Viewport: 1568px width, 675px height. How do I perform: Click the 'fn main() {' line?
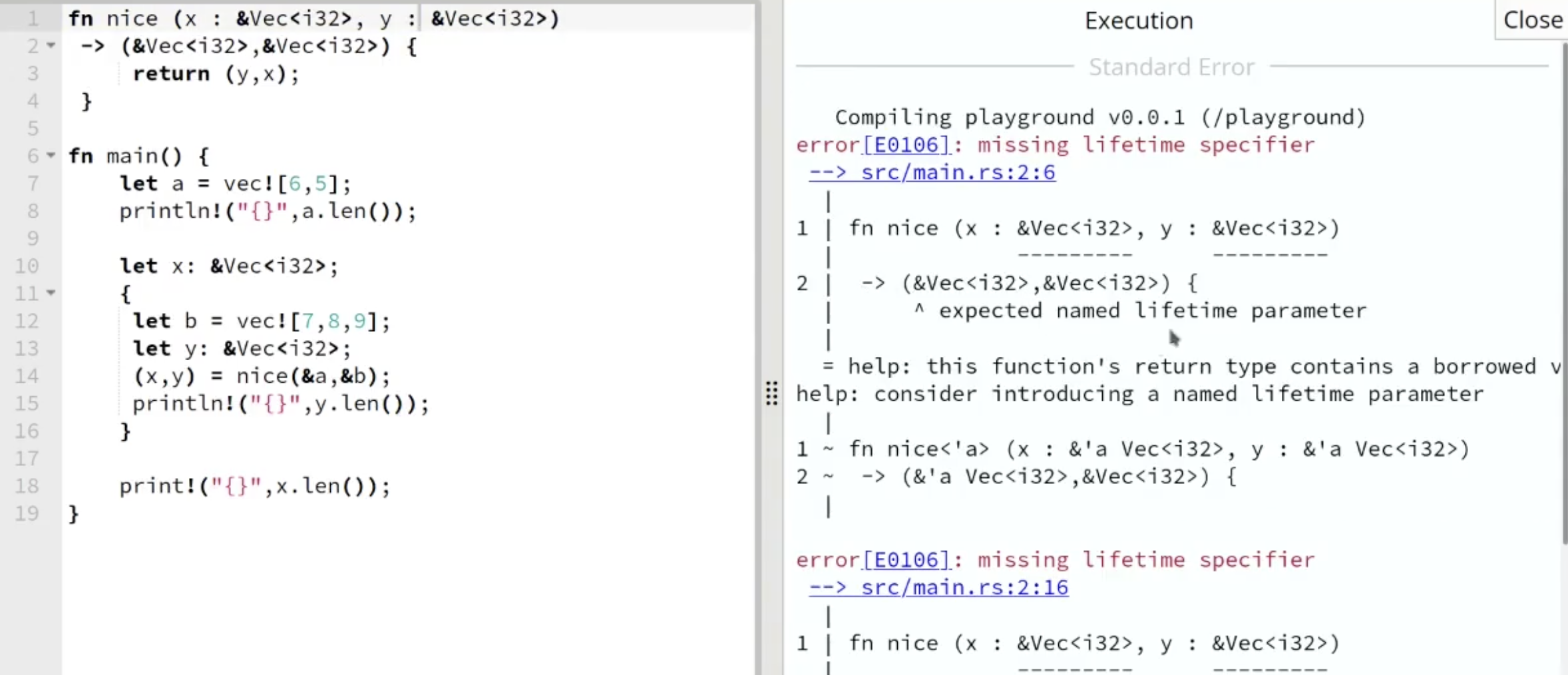(138, 156)
